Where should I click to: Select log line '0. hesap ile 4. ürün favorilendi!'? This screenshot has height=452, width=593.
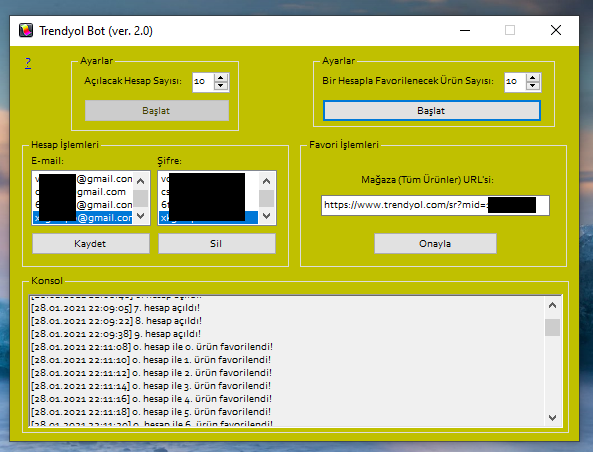point(151,399)
